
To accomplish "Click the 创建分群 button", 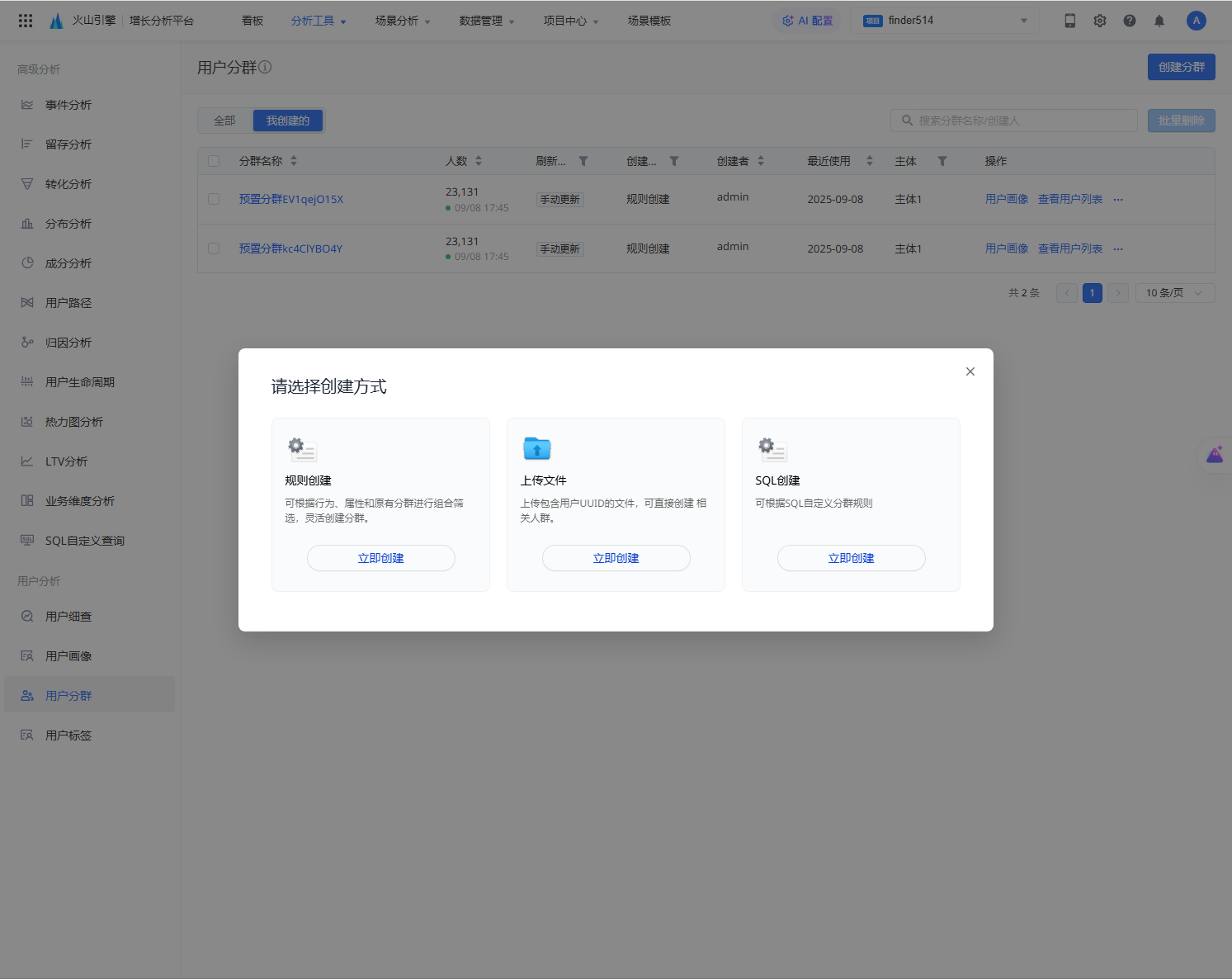I will coord(1181,67).
